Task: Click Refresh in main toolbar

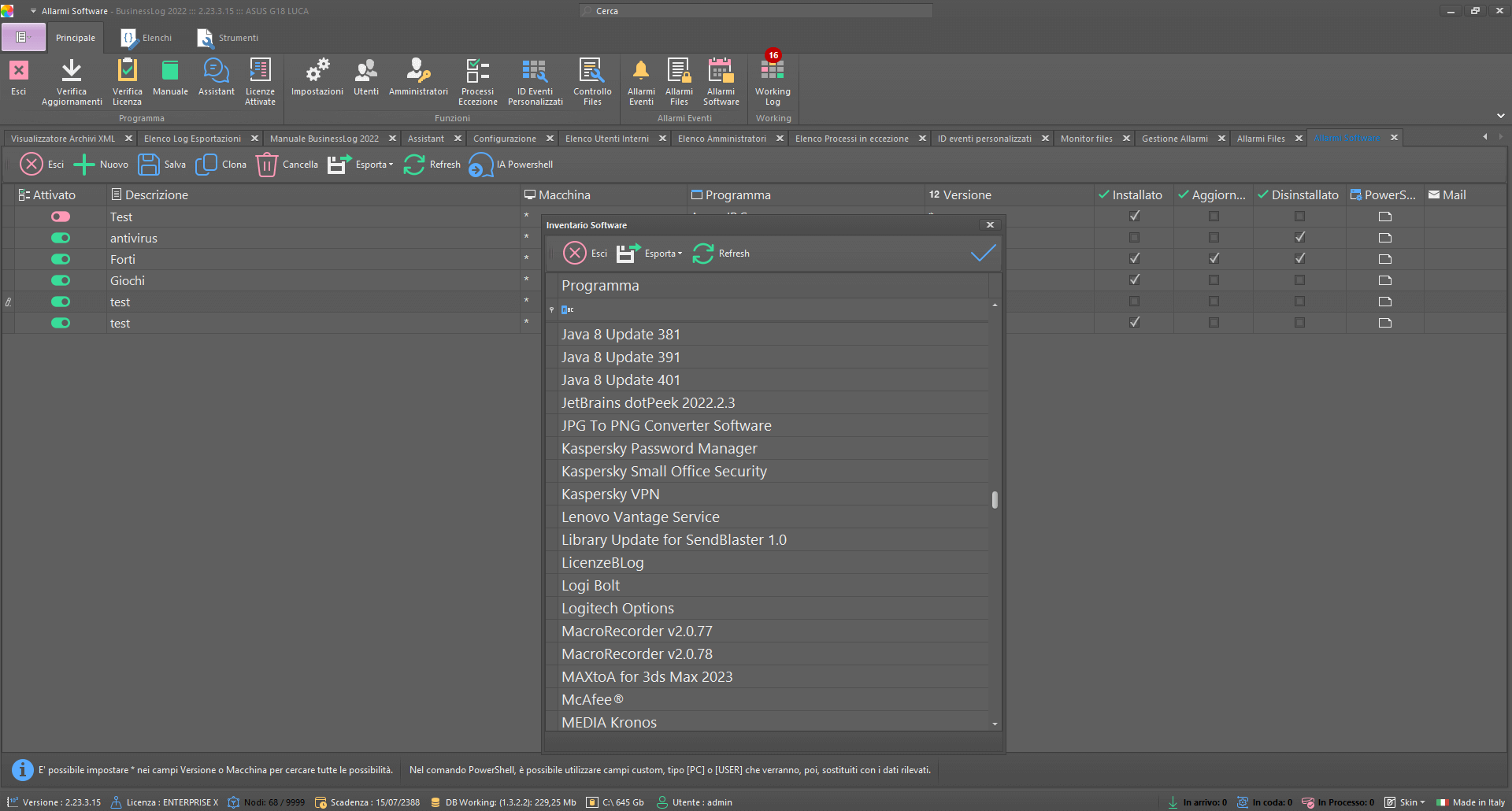Action: tap(432, 165)
